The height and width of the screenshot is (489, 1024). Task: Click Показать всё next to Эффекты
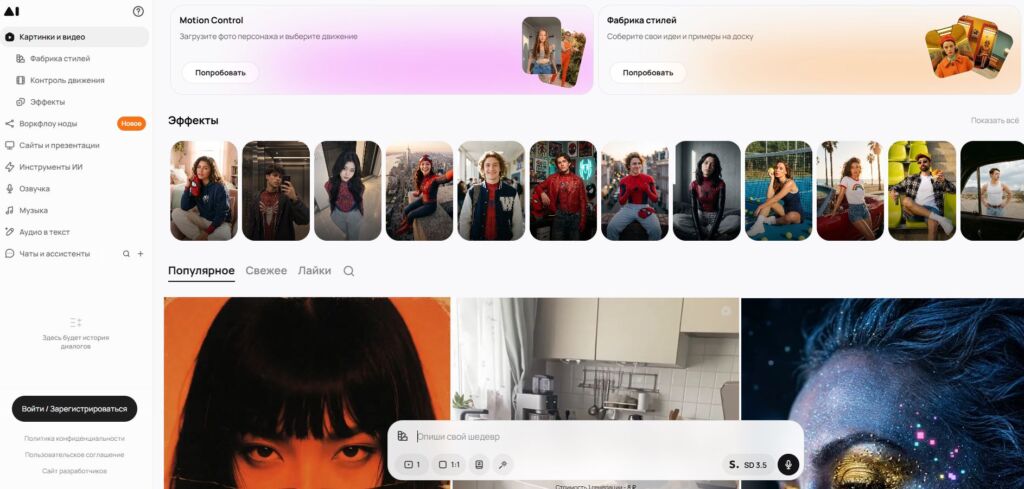pos(995,121)
